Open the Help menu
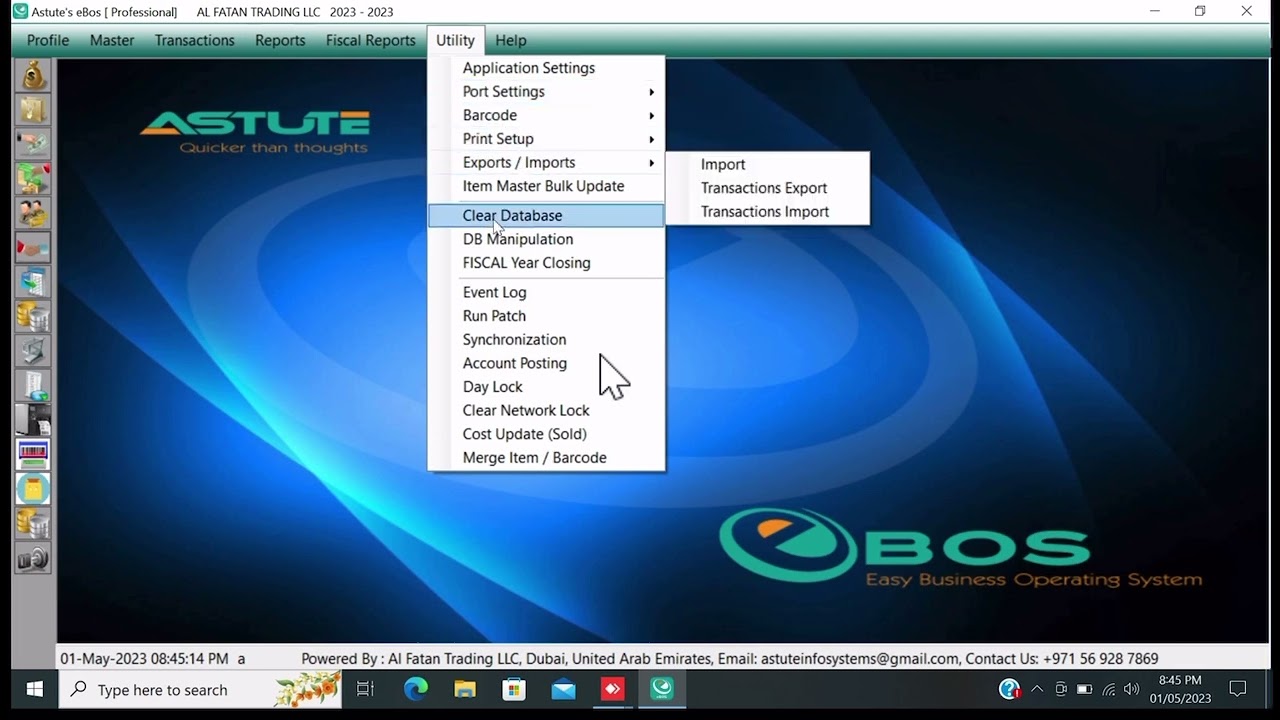The height and width of the screenshot is (720, 1280). (510, 40)
